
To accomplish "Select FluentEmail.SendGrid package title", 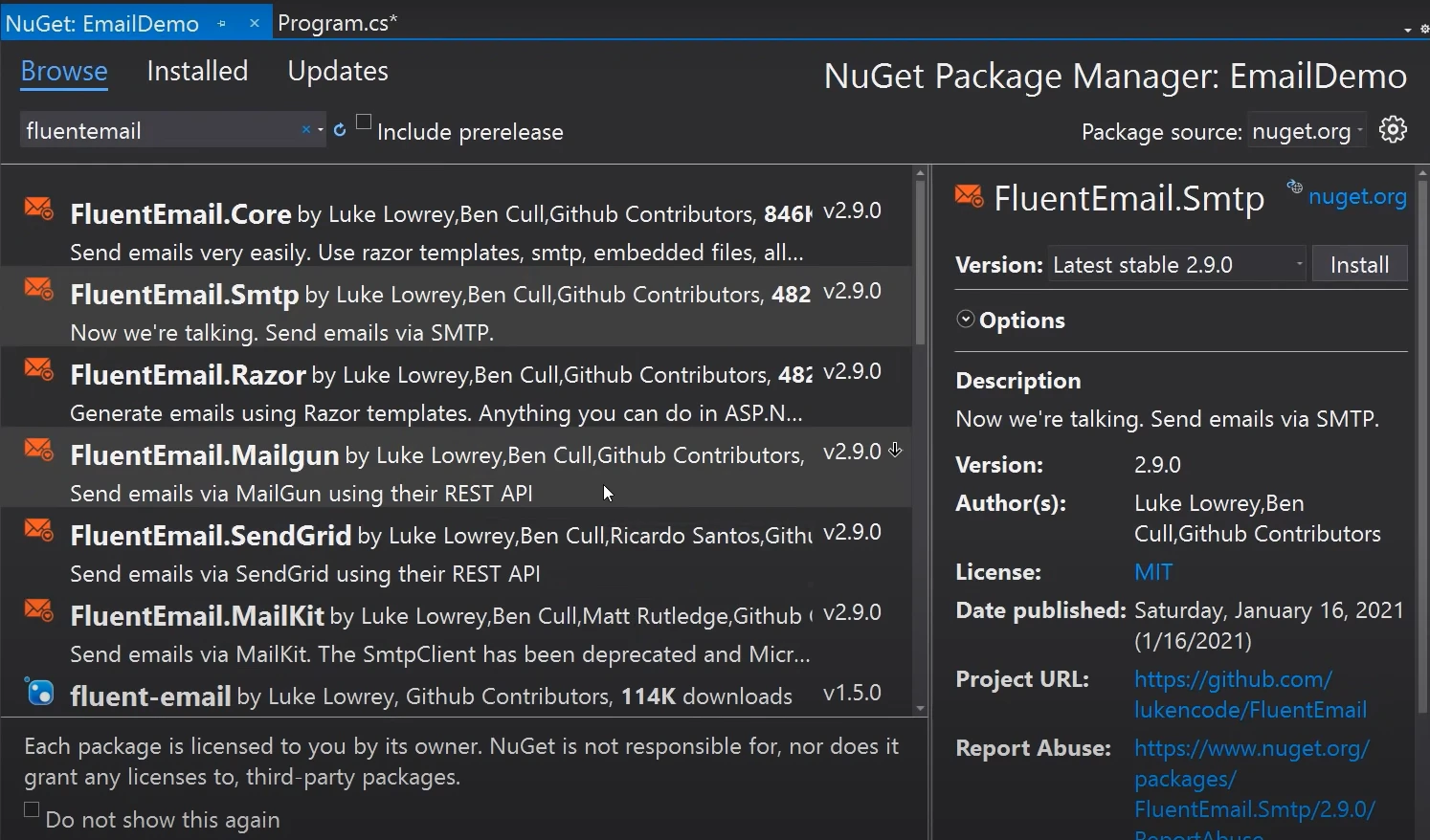I will tap(211, 535).
